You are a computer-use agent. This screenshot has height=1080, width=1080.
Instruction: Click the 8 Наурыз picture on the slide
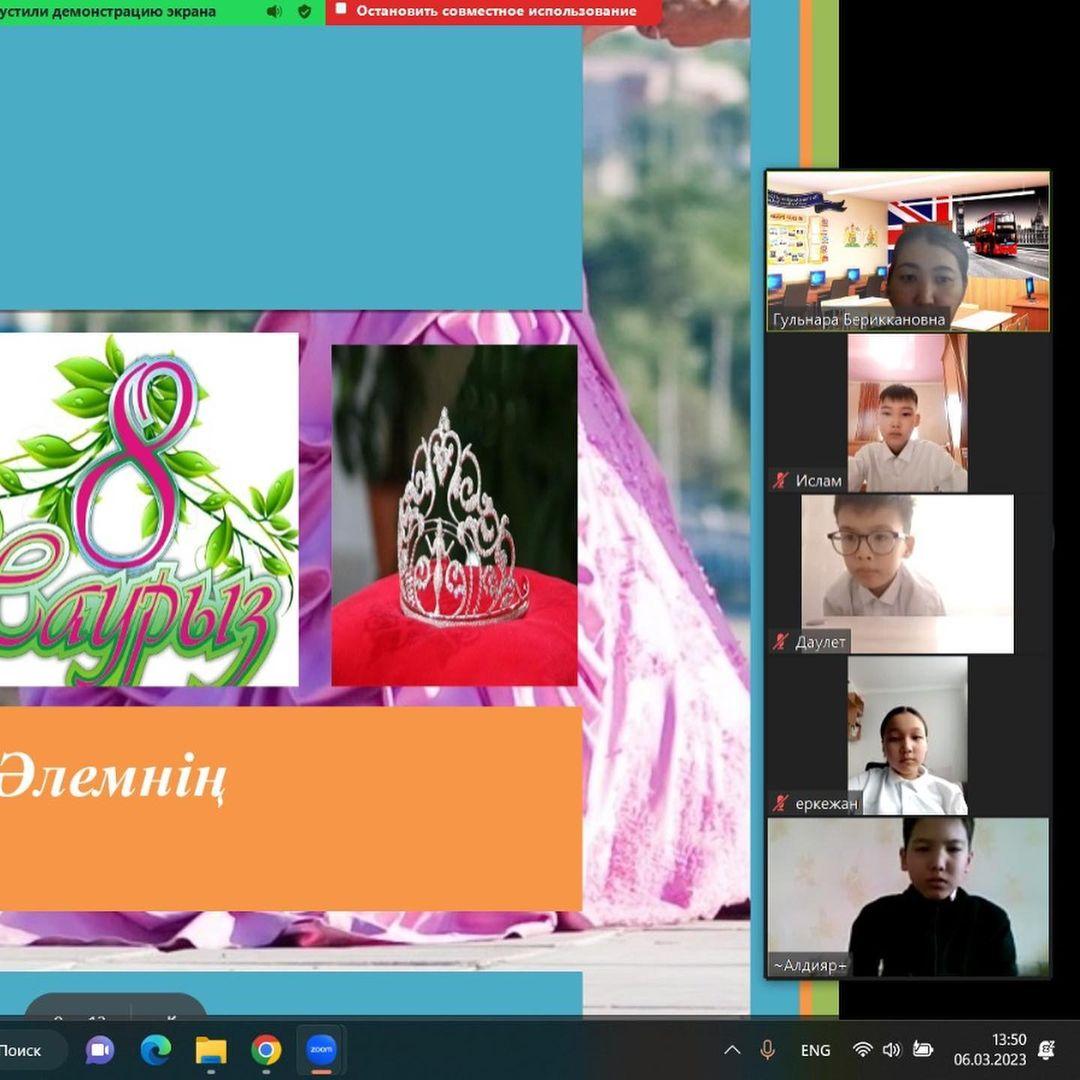click(x=149, y=509)
